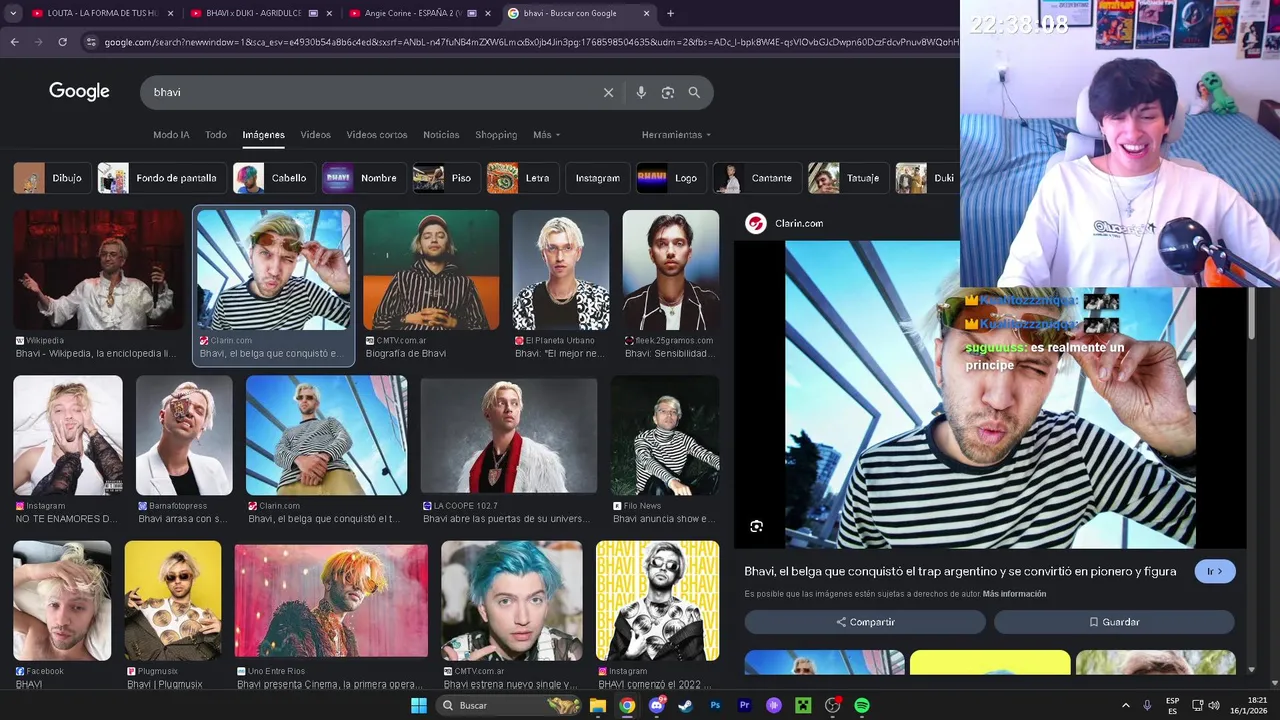Expand the Más dropdown

[x=546, y=134]
